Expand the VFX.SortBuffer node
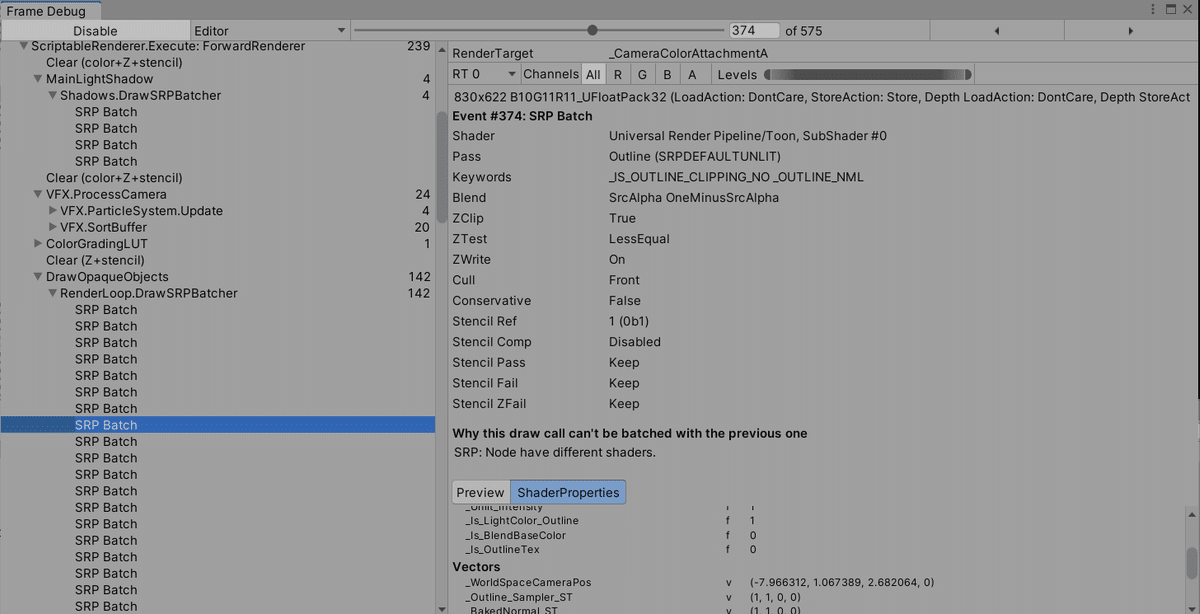The image size is (1200, 614). pyautogui.click(x=53, y=227)
